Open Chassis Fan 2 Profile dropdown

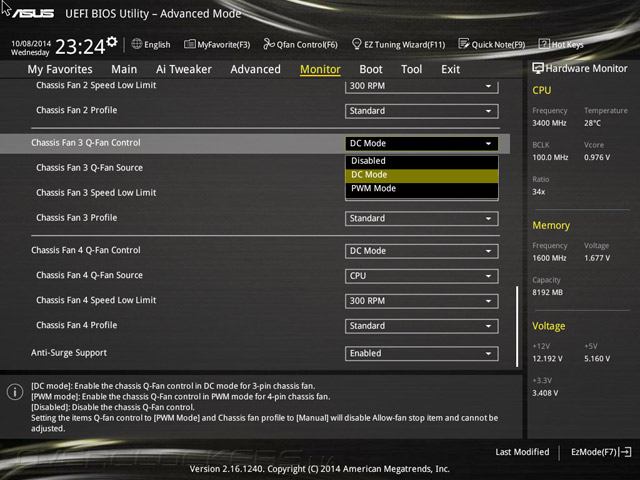pyautogui.click(x=422, y=111)
